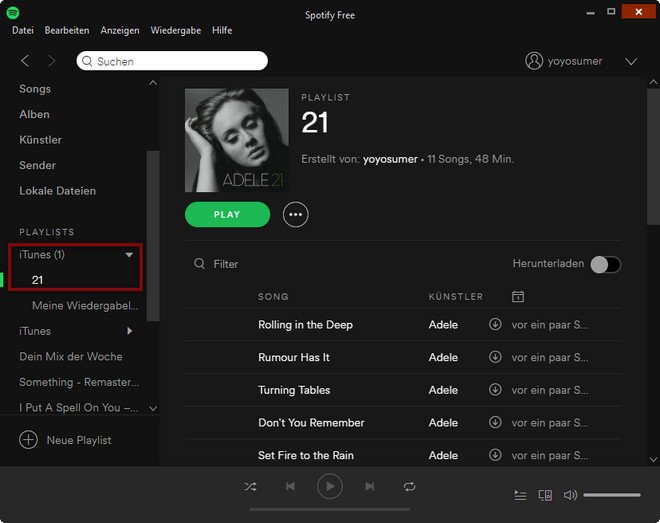
Task: Go back with the left arrow
Action: [25, 61]
